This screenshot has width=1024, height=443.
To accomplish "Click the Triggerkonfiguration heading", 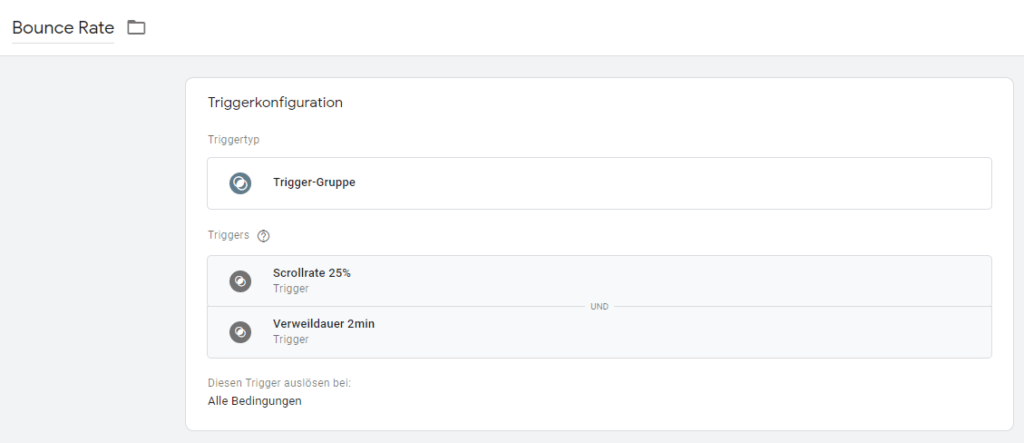I will click(x=275, y=102).
